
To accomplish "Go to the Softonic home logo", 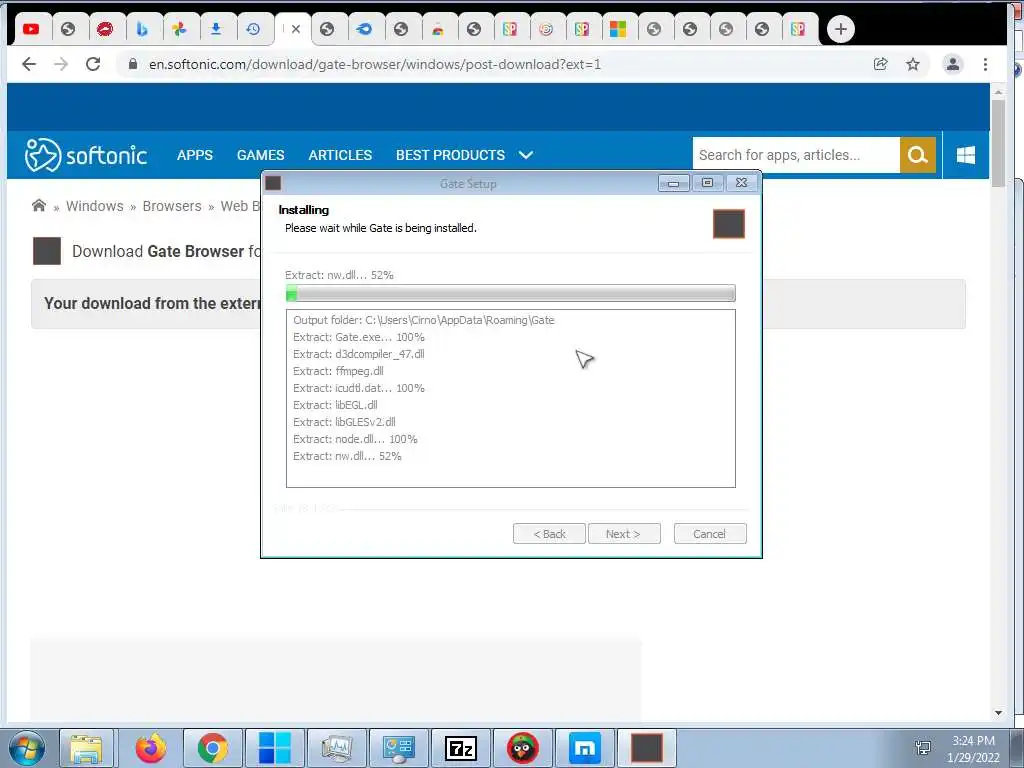I will (86, 155).
